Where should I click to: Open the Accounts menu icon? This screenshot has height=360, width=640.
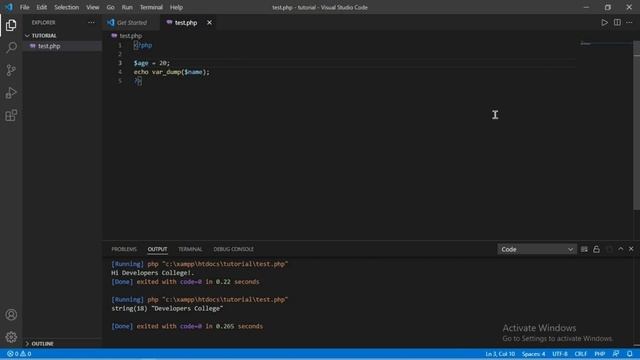coord(11,315)
